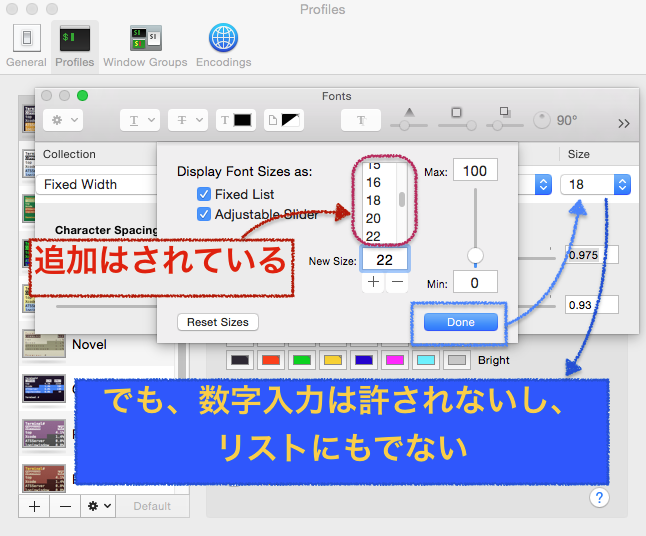This screenshot has height=536, width=646.
Task: Remove size with minus button
Action: 397,282
